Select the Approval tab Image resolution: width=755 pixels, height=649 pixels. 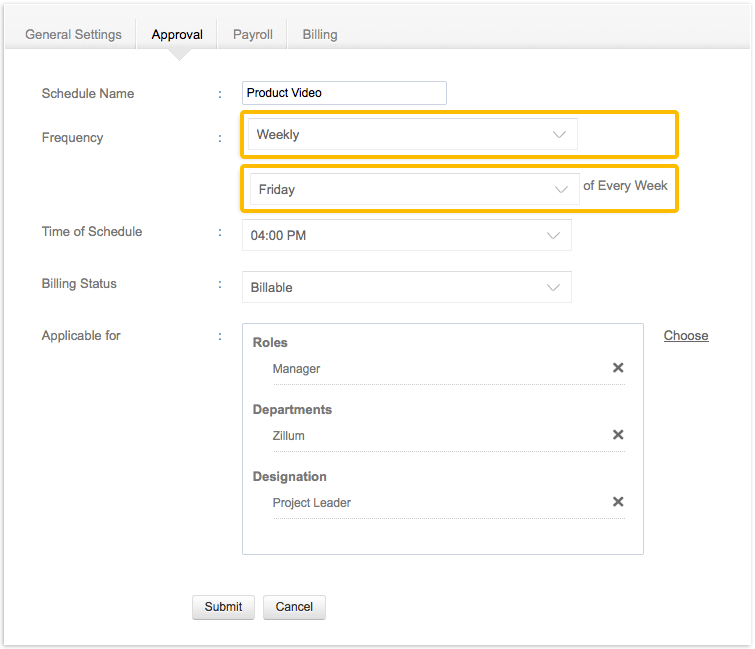coord(177,34)
